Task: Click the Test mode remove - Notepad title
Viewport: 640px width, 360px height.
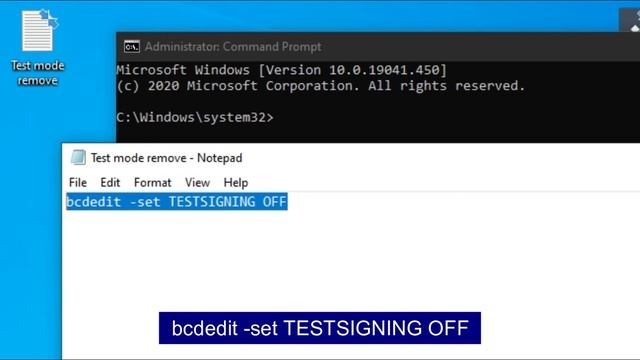Action: coord(166,158)
